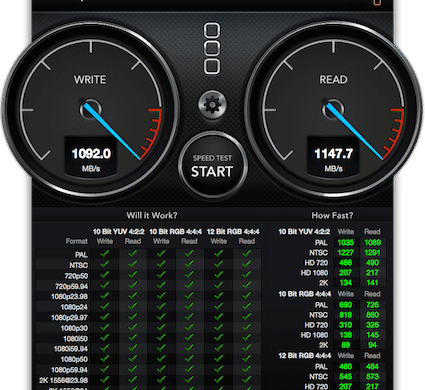
Task: Click 720p50 row 10 Bit YUV Read checkmark
Action: [x=133, y=275]
